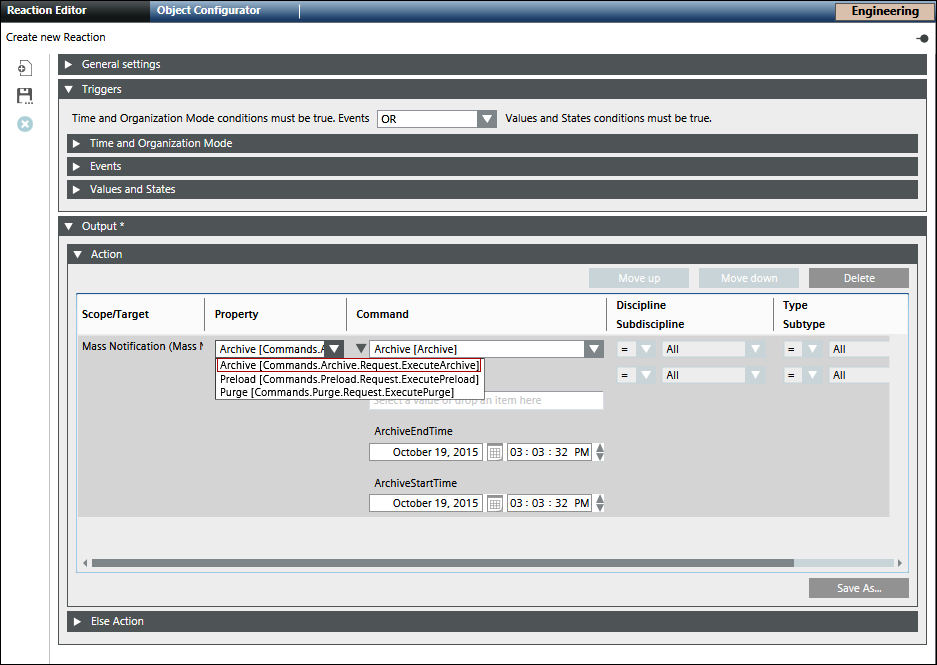Select Preload option from property list
Viewport: 937px width, 665px height.
349,379
